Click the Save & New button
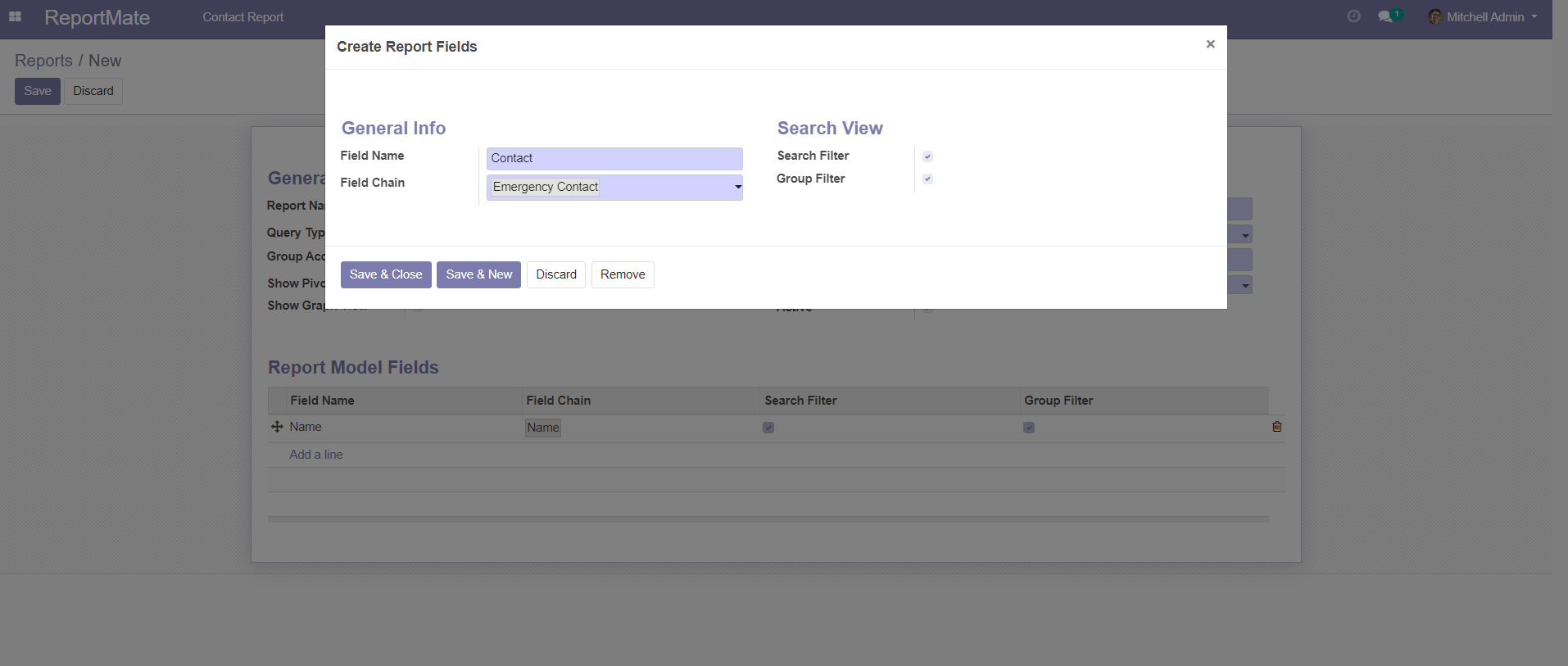Screen dimensions: 1568x666 click(x=478, y=274)
